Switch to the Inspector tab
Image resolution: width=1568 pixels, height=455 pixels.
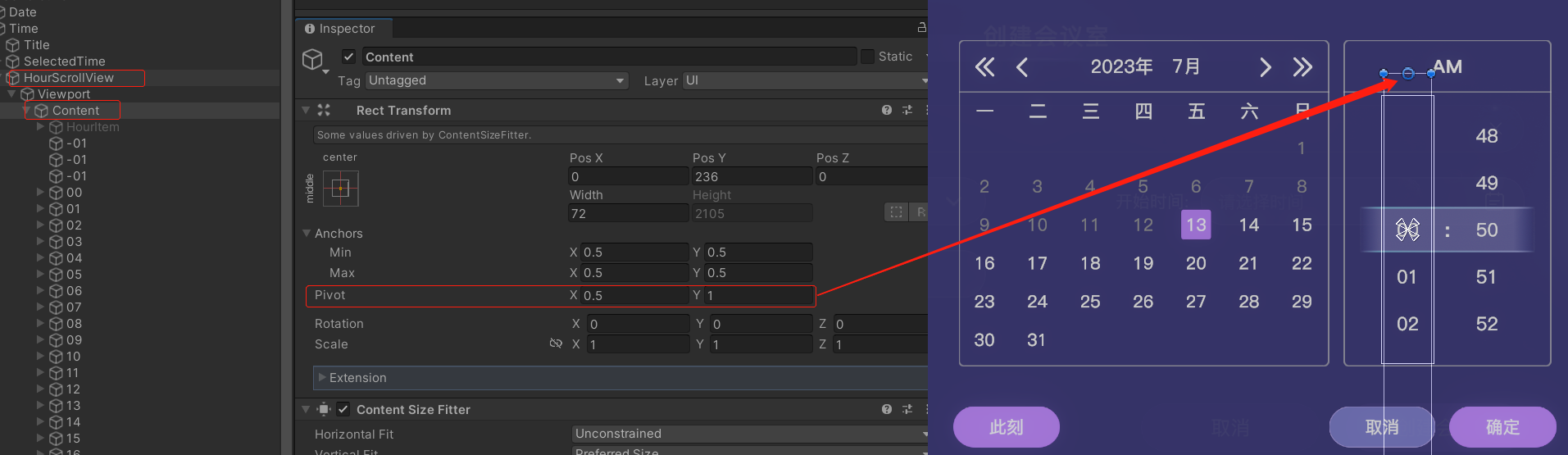click(x=343, y=29)
